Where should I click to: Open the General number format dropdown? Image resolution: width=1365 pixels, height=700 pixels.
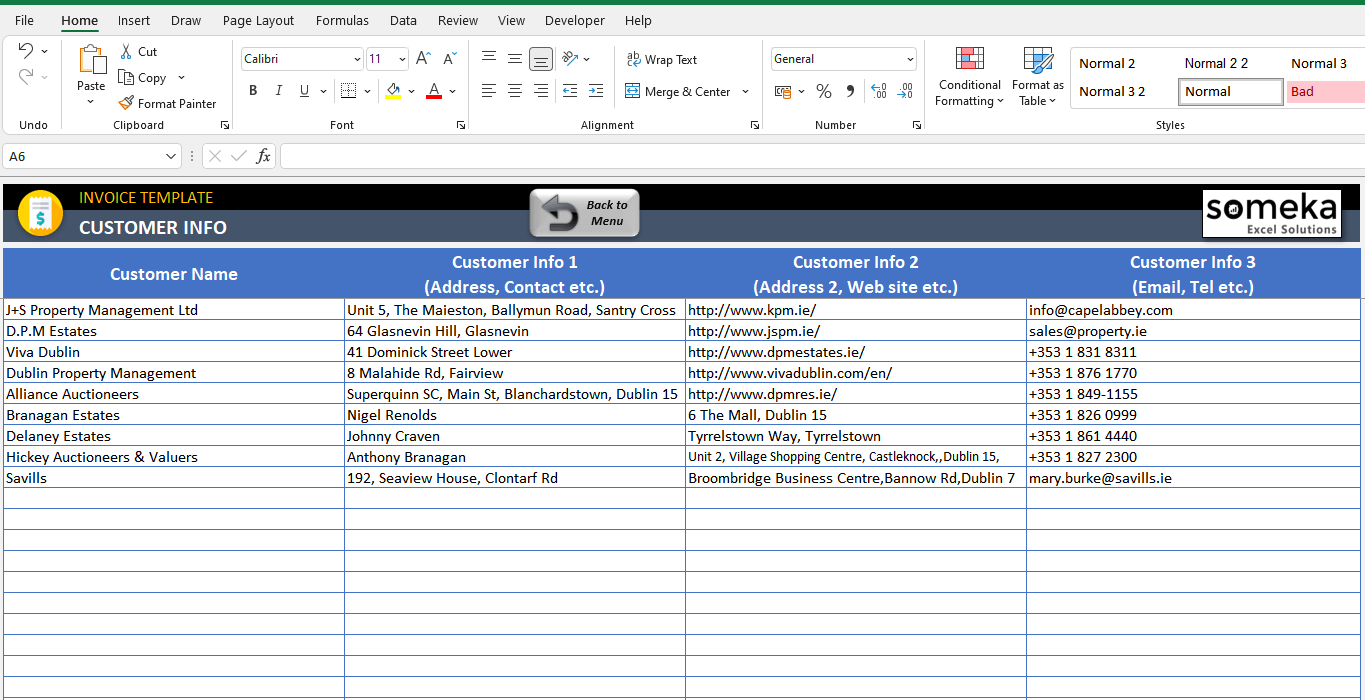[910, 59]
